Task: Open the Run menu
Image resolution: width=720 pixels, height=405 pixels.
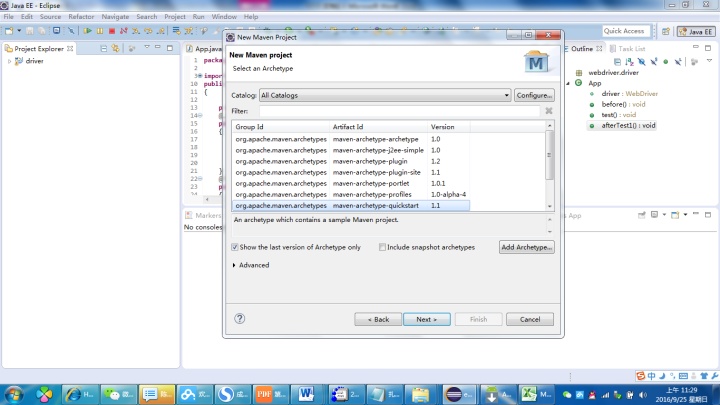Action: pyautogui.click(x=198, y=17)
